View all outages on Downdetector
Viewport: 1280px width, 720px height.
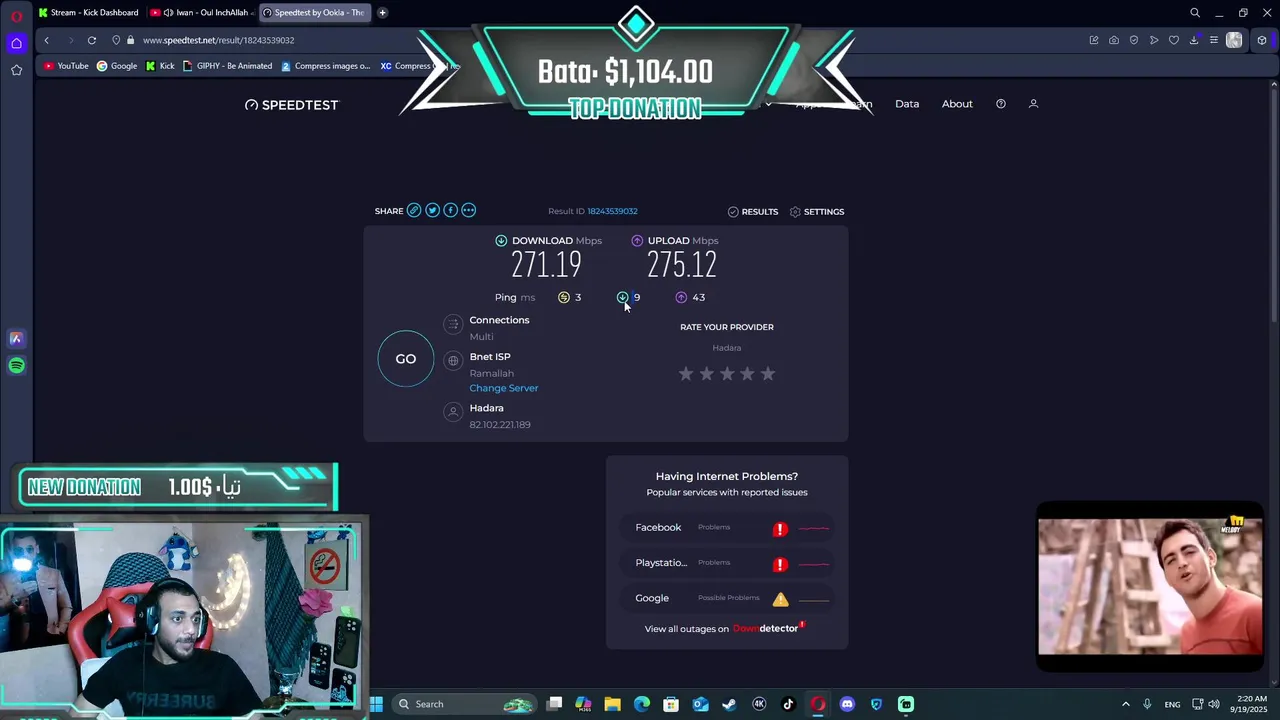click(x=725, y=629)
